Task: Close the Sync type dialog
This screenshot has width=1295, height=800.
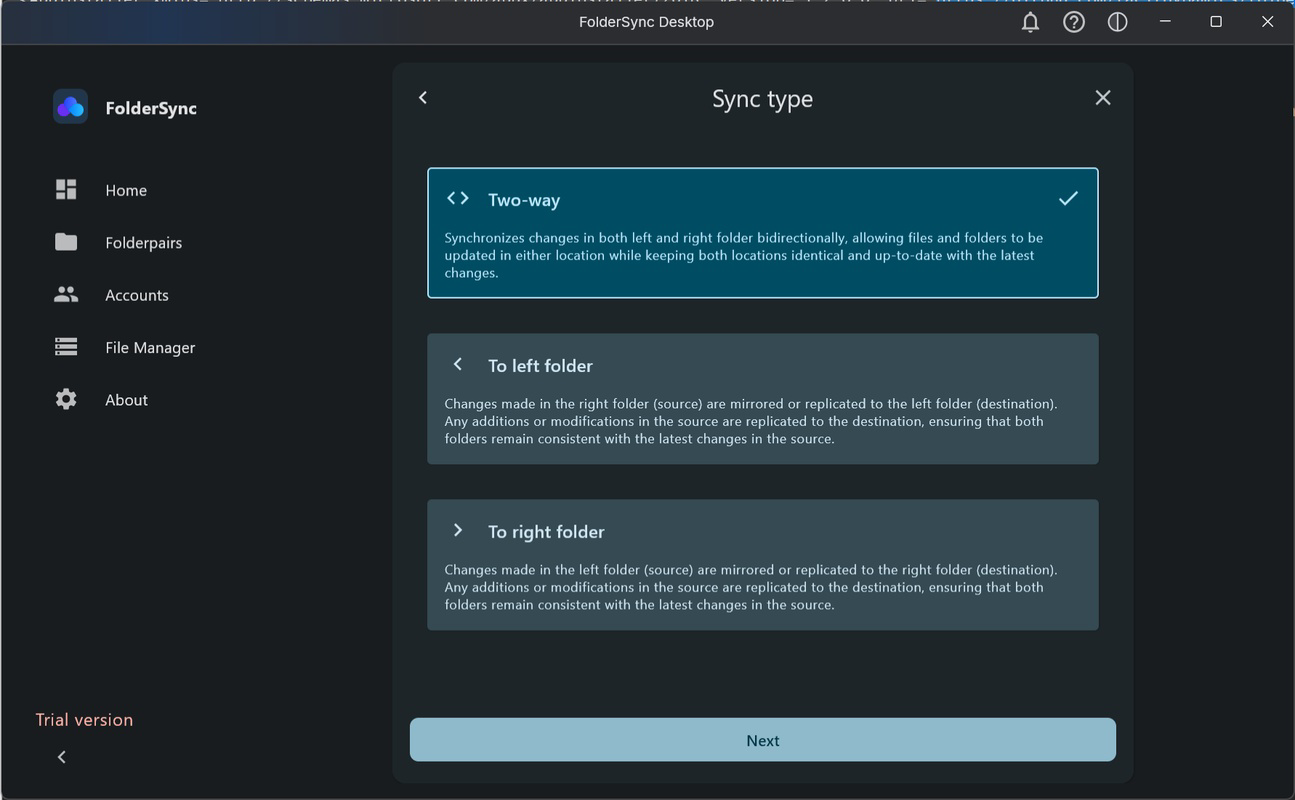Action: point(1103,97)
